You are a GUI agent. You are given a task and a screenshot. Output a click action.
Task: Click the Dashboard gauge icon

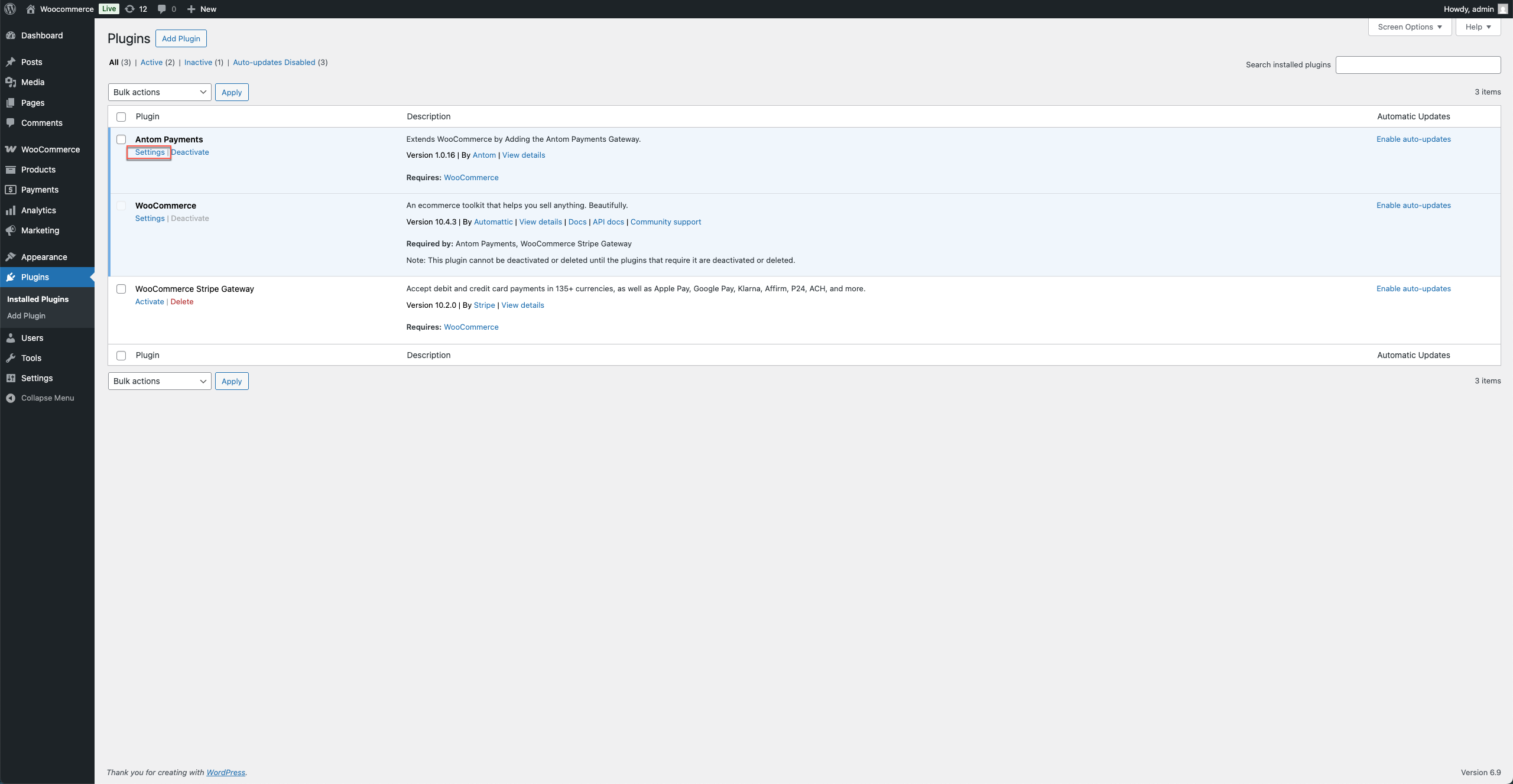pyautogui.click(x=11, y=35)
